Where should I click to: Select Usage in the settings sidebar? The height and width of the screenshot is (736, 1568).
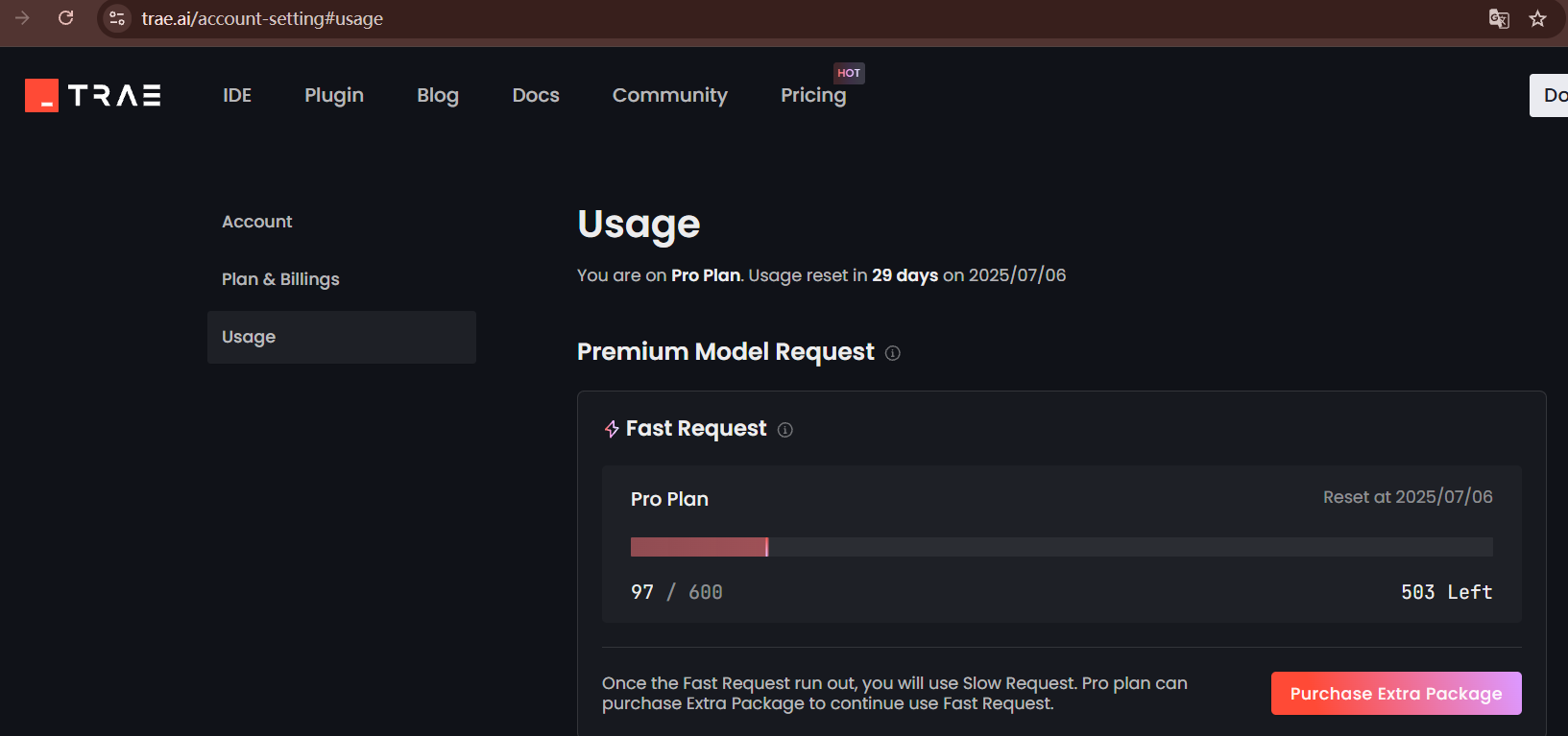tap(342, 337)
